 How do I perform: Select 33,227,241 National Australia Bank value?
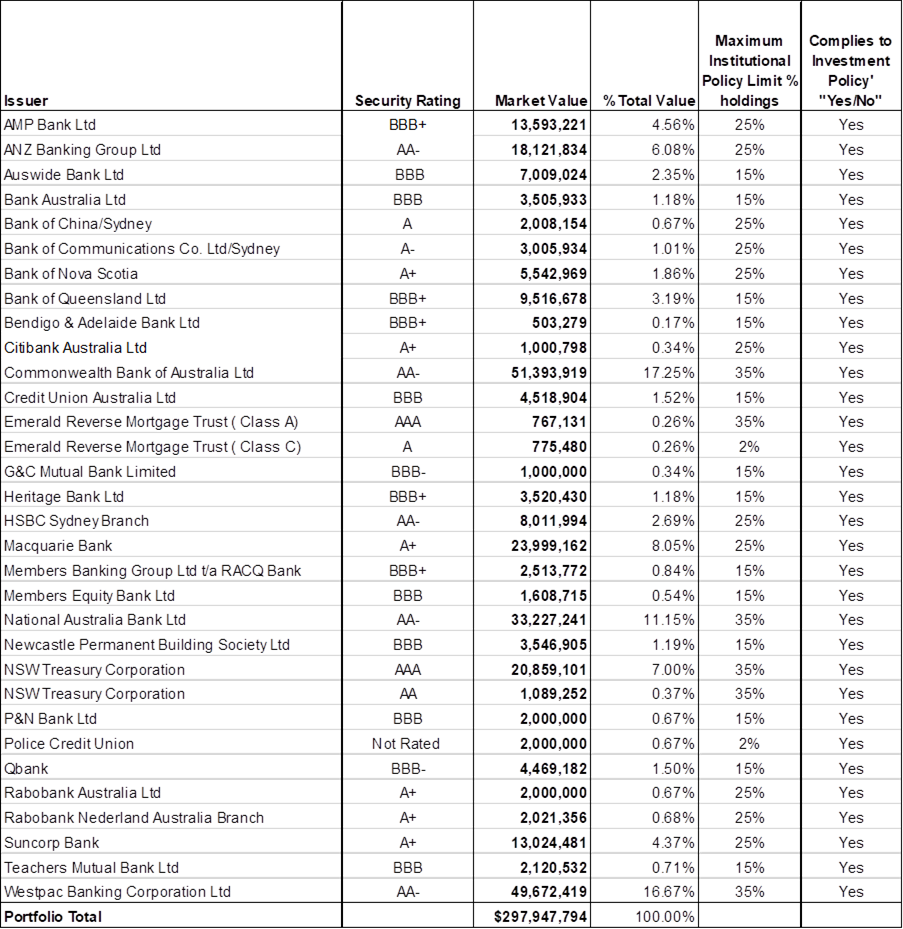[x=549, y=620]
